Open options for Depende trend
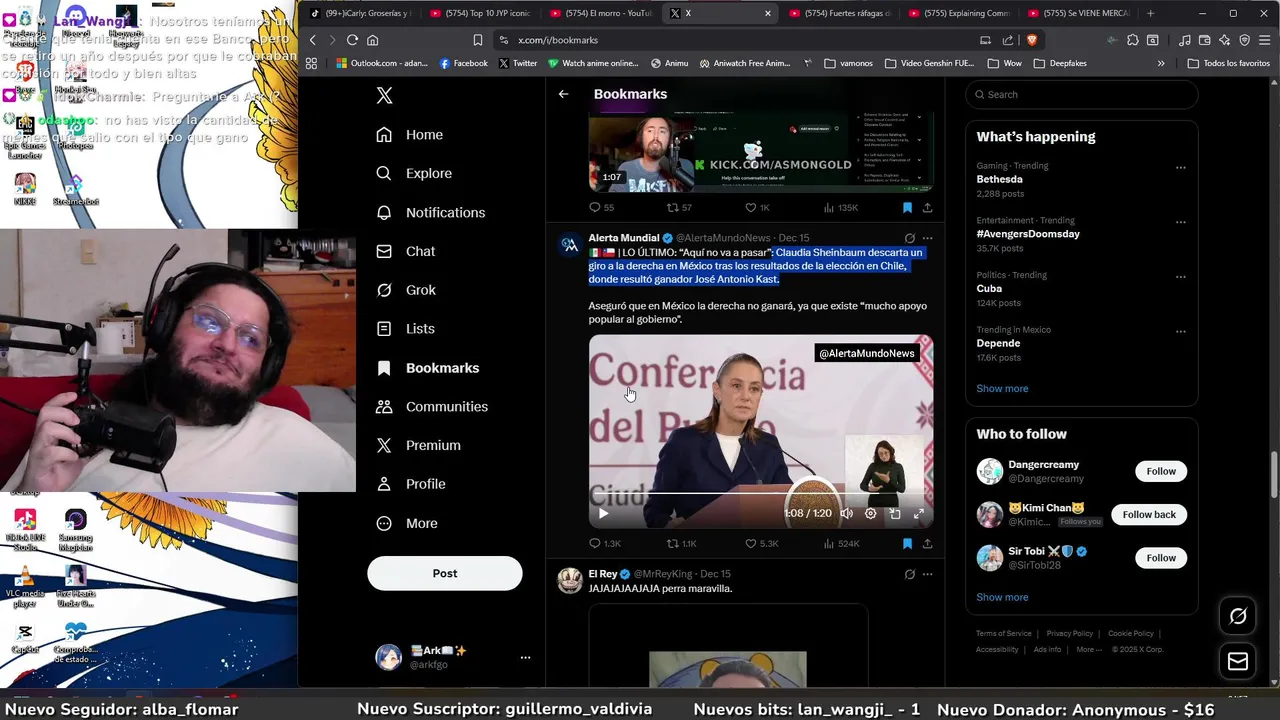1280x720 pixels. 1181,331
